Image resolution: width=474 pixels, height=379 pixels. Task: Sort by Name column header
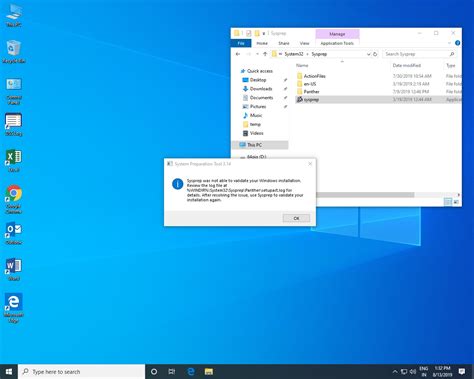point(302,65)
